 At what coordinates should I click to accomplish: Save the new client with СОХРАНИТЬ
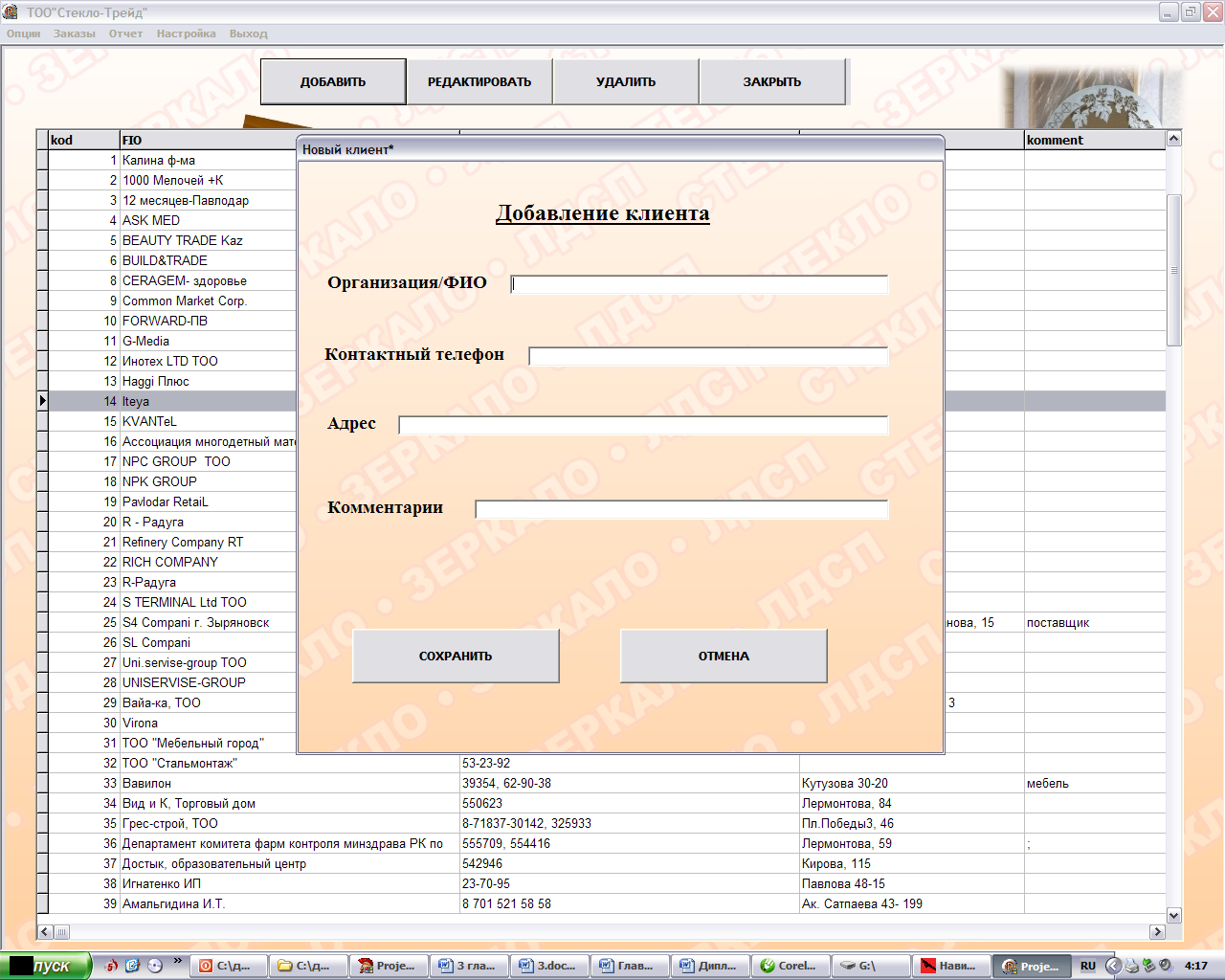(x=456, y=656)
